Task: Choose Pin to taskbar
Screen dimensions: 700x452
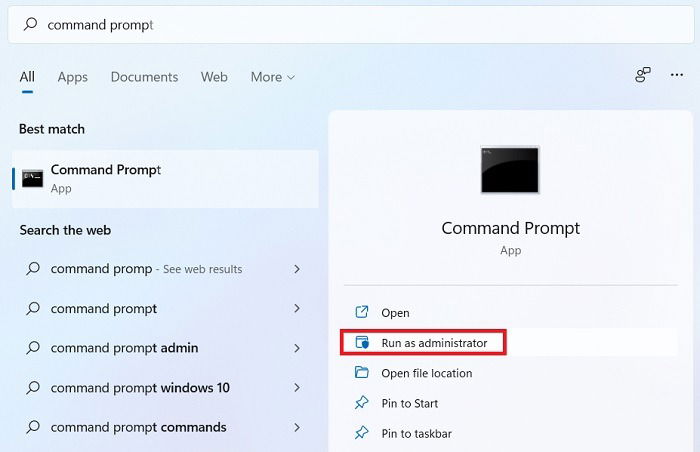Action: tap(511, 433)
